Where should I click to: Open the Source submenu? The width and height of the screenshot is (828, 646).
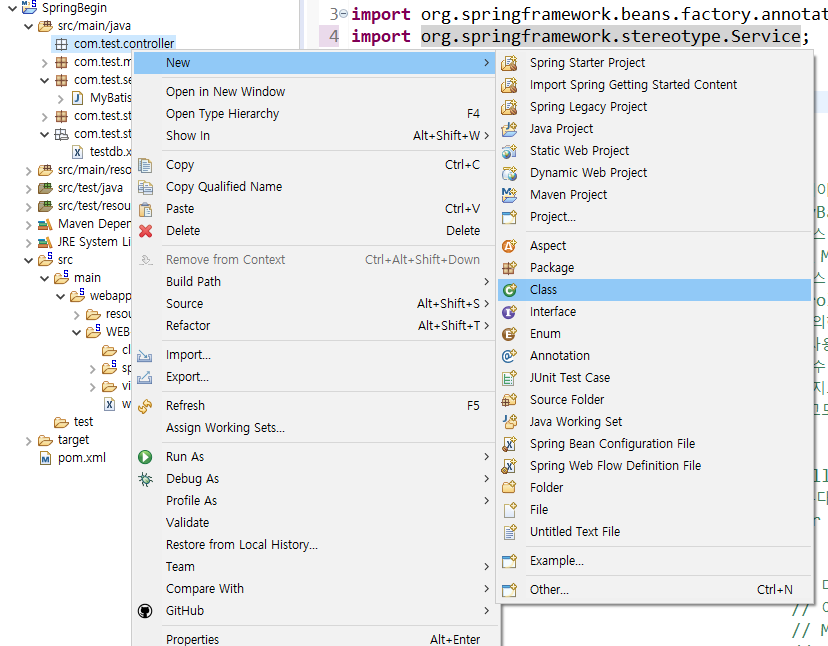tap(314, 304)
